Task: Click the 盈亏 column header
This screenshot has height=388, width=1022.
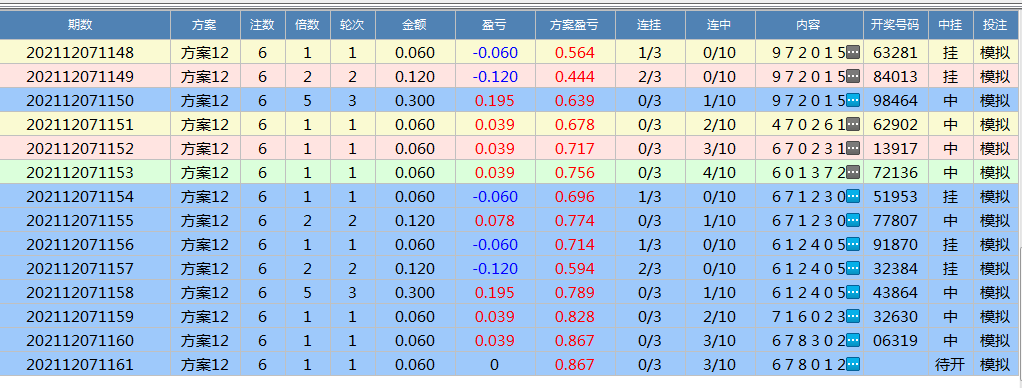Action: (x=495, y=25)
